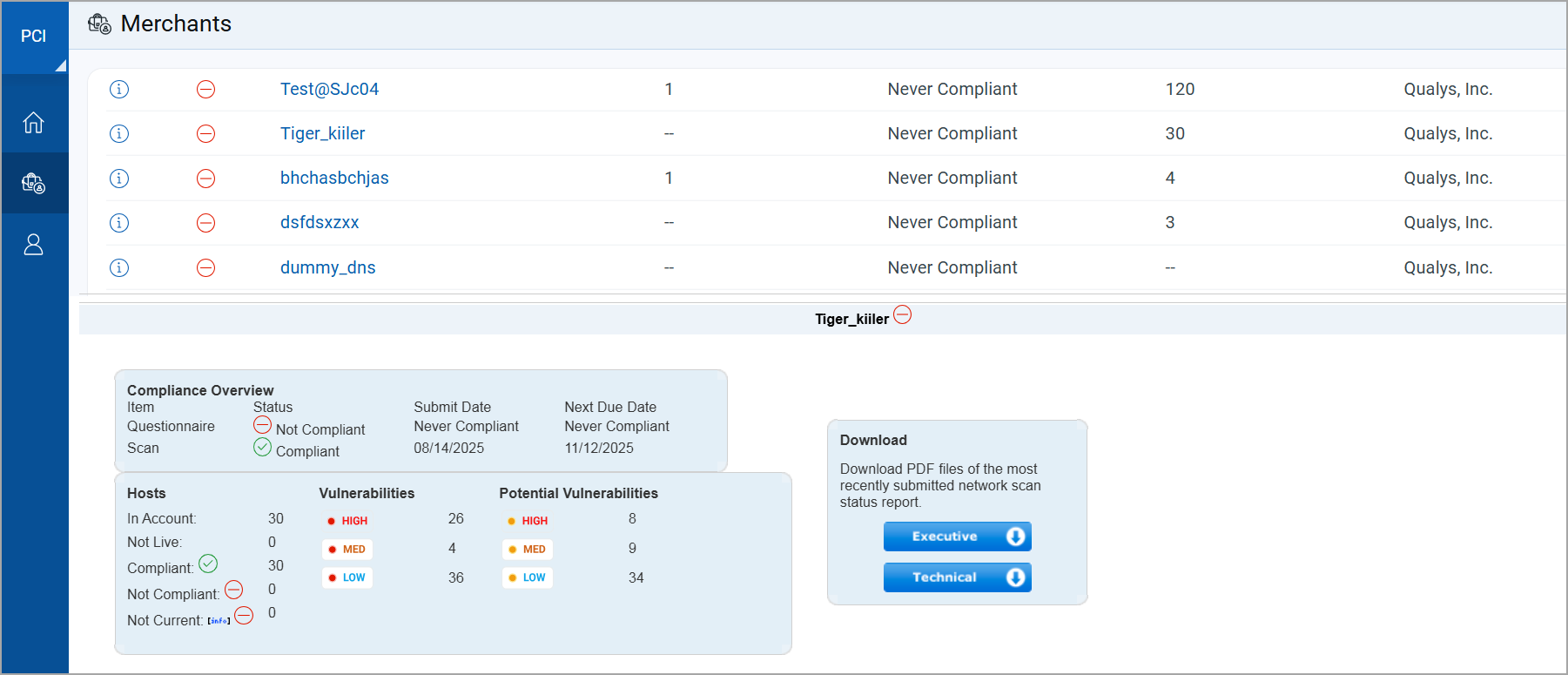Click the Tiger_kiiler detail panel header
Image resolution: width=1568 pixels, height=675 pixels.
(851, 319)
